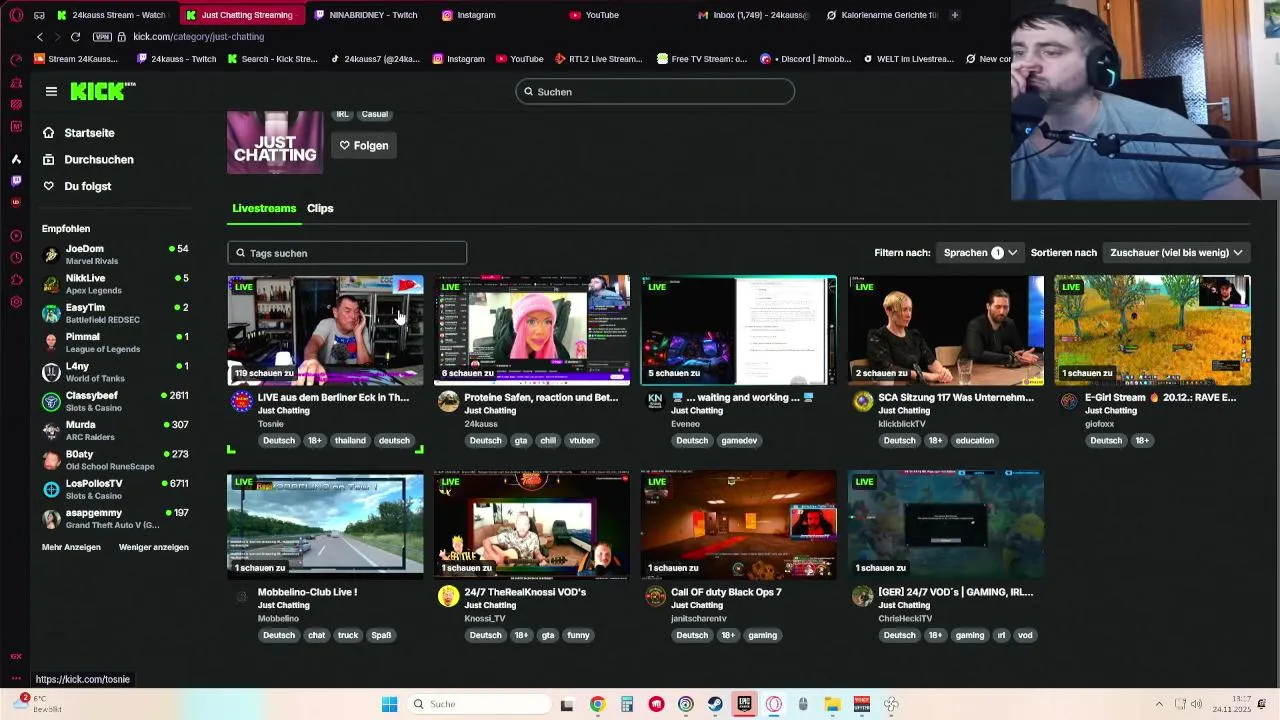Click the education tag under klickblickTV
This screenshot has width=1280, height=720.
974,440
